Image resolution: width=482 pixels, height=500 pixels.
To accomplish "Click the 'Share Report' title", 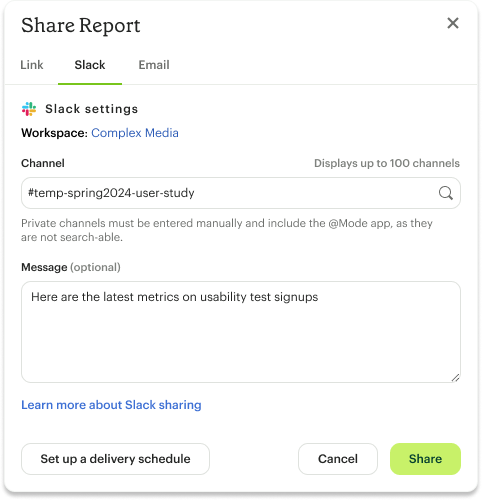I will pyautogui.click(x=81, y=25).
